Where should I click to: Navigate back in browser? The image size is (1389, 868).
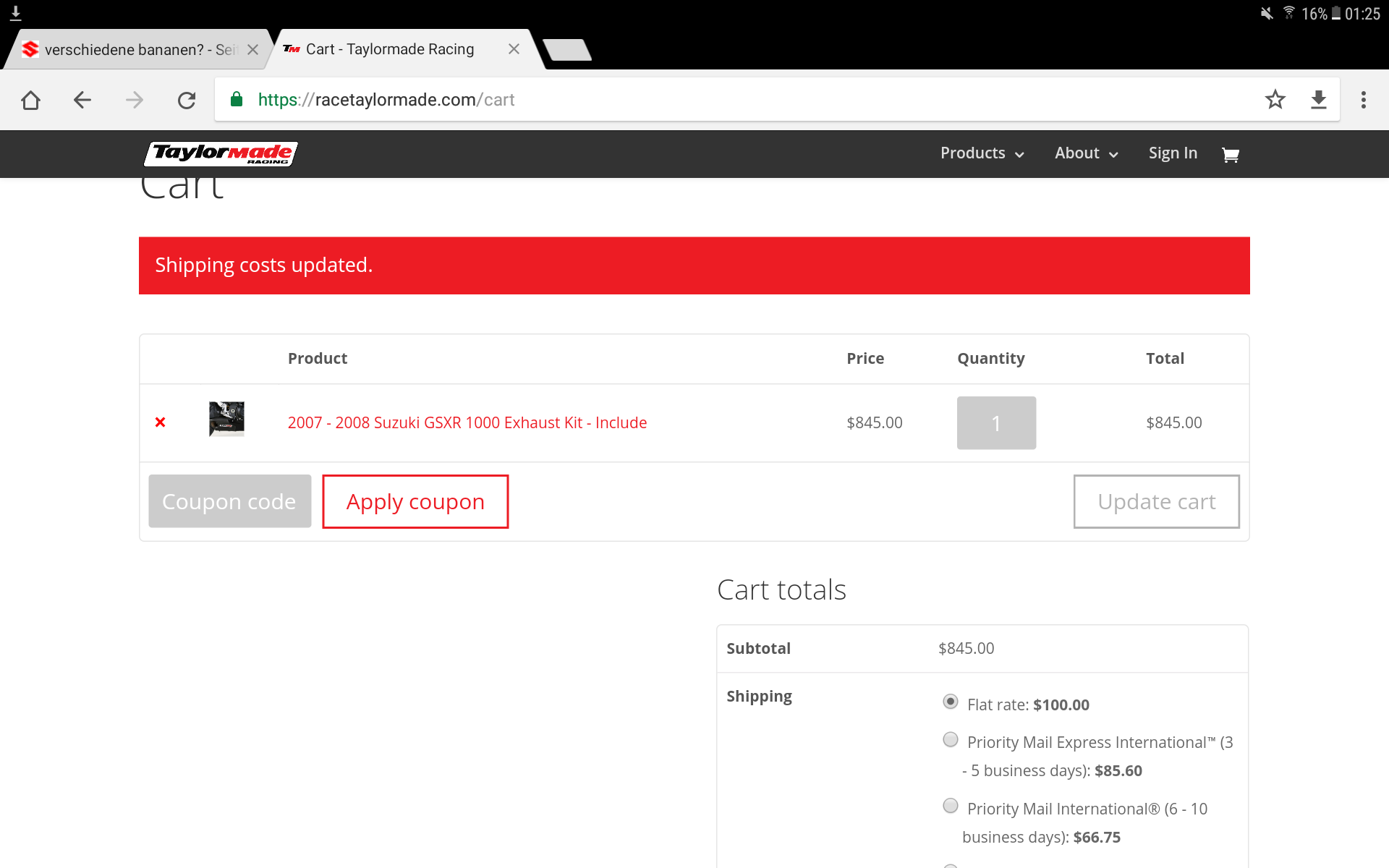click(x=82, y=100)
